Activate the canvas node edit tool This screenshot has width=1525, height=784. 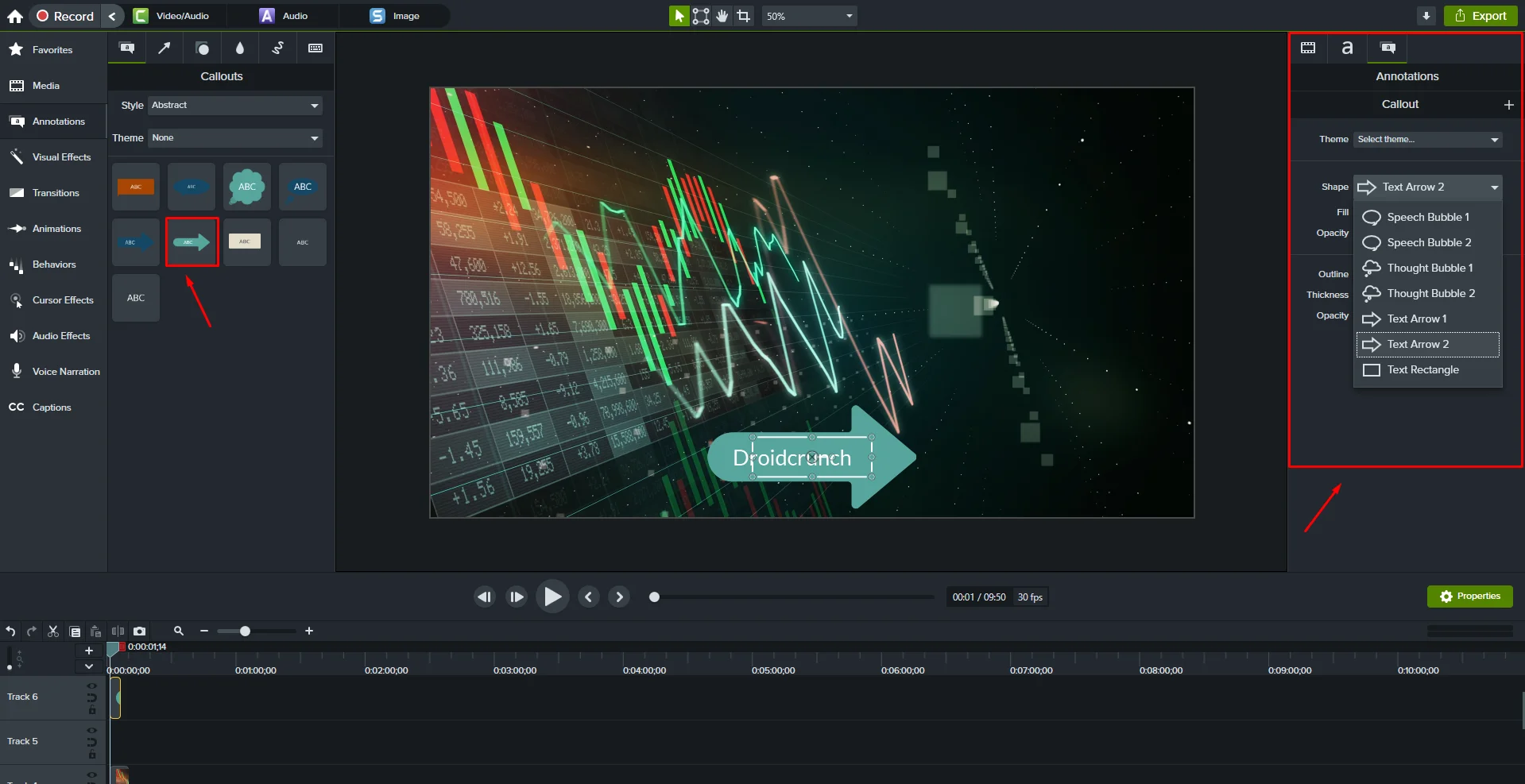pos(701,16)
